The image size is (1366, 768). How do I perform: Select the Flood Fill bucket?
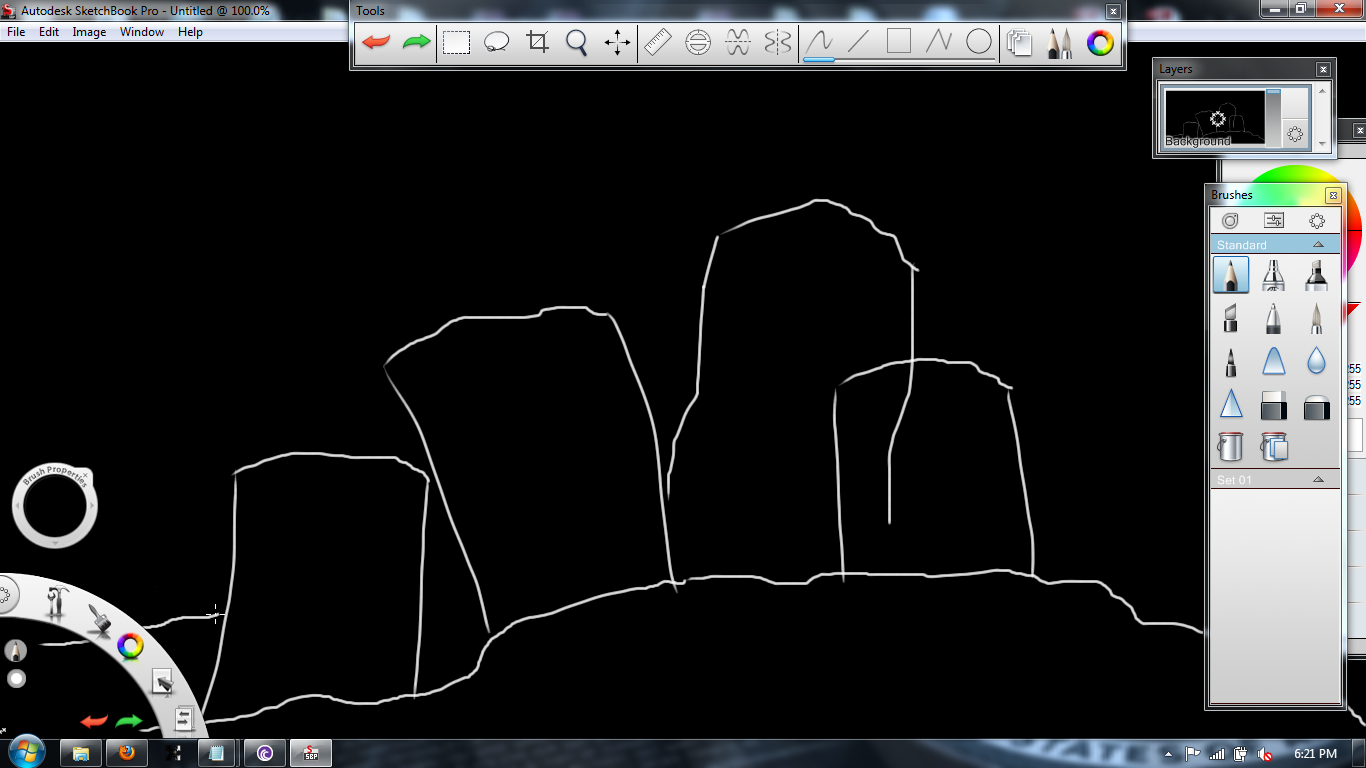(1231, 446)
